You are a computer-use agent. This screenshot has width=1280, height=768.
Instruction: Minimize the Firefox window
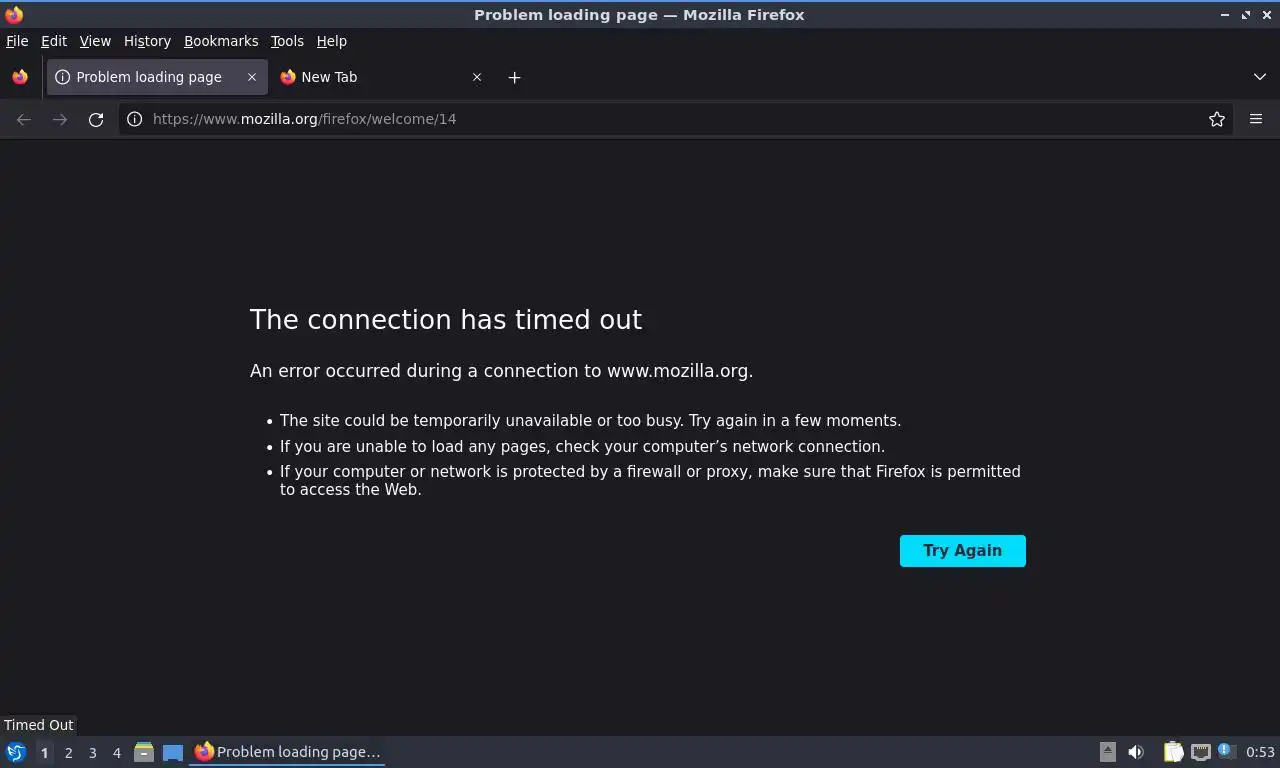(x=1225, y=15)
